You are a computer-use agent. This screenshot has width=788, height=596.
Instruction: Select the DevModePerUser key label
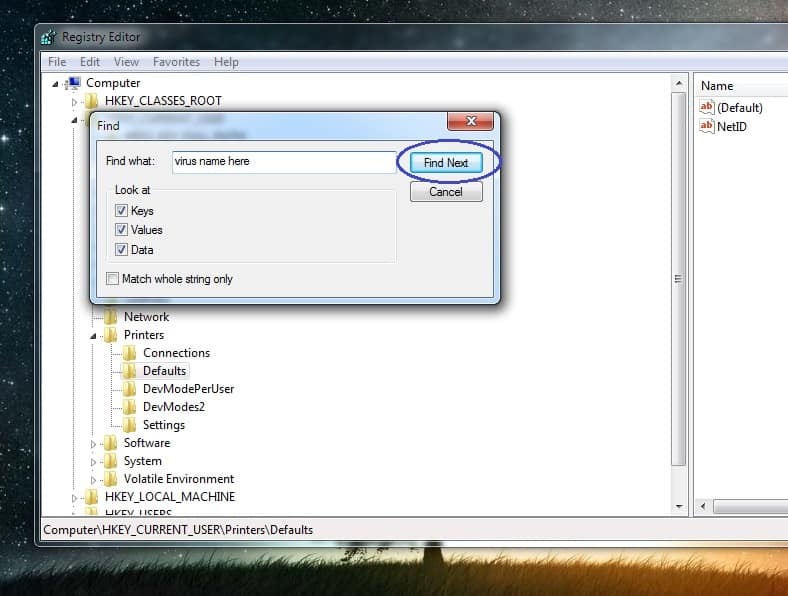coord(188,389)
